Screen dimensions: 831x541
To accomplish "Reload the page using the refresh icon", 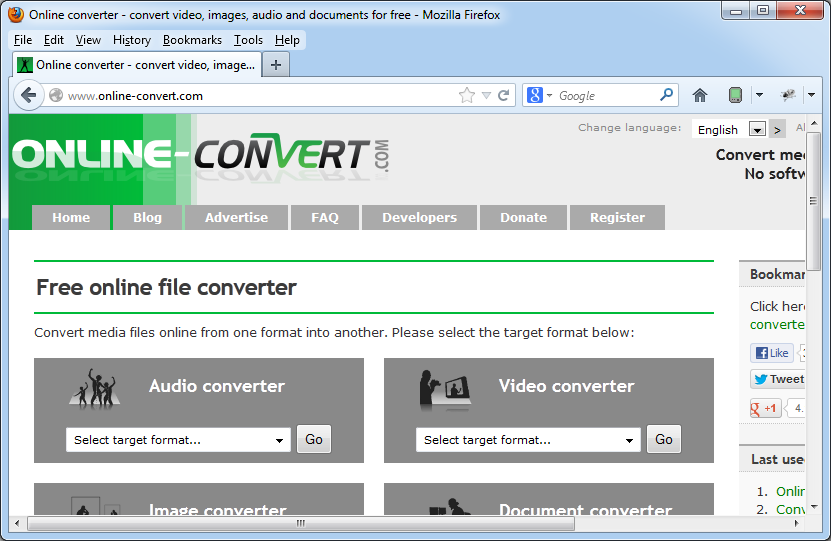I will pos(503,95).
